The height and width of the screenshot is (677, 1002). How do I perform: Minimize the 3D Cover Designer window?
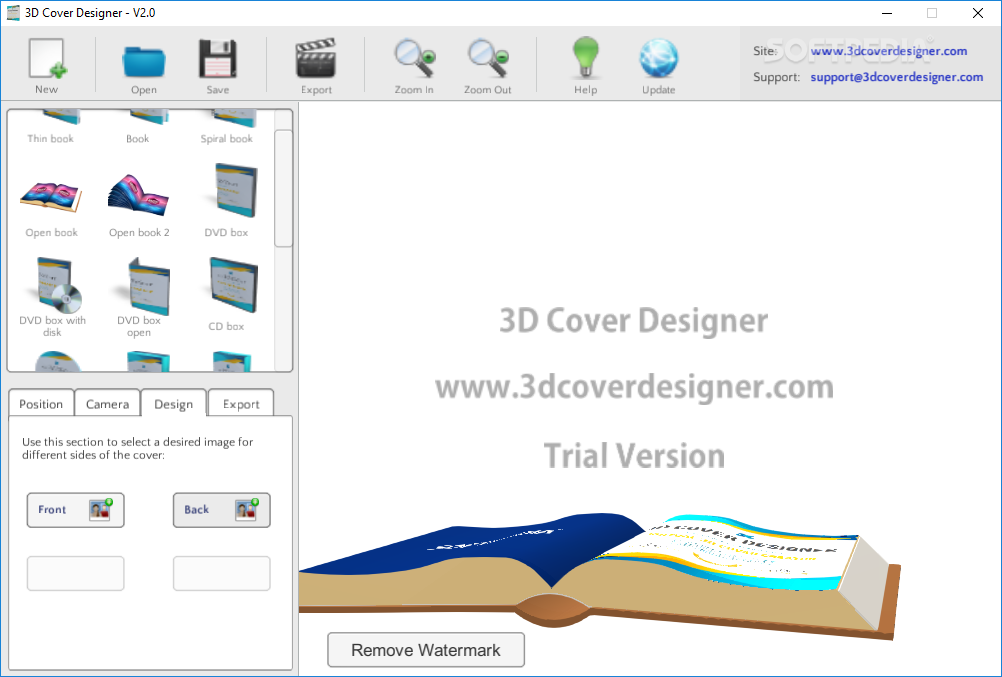click(888, 13)
